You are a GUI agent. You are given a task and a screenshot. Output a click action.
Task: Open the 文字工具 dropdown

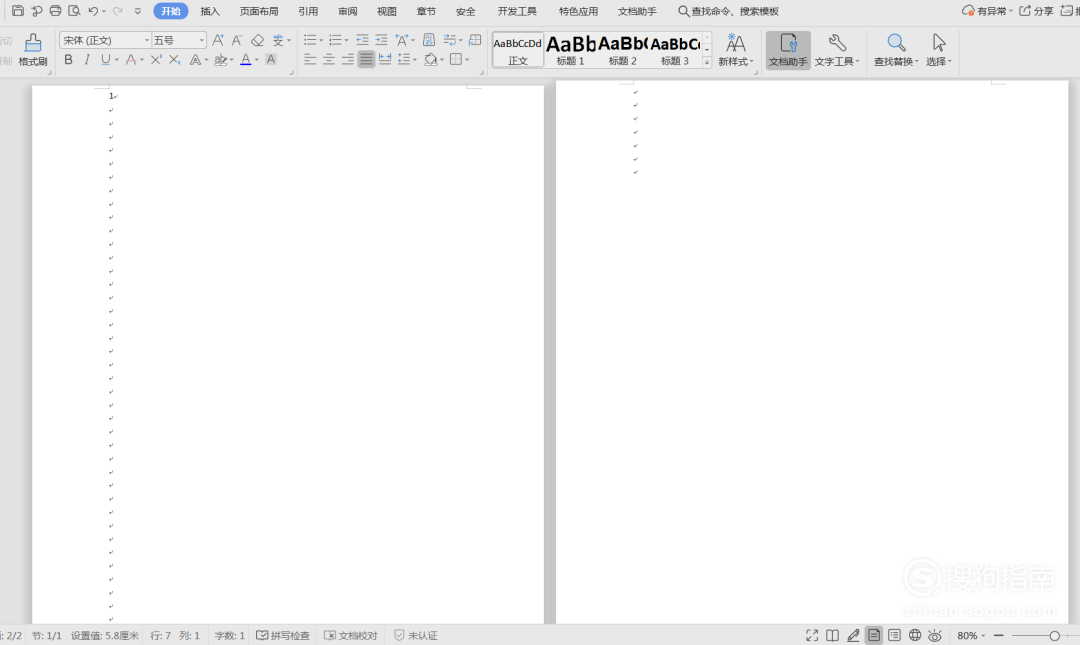(837, 50)
